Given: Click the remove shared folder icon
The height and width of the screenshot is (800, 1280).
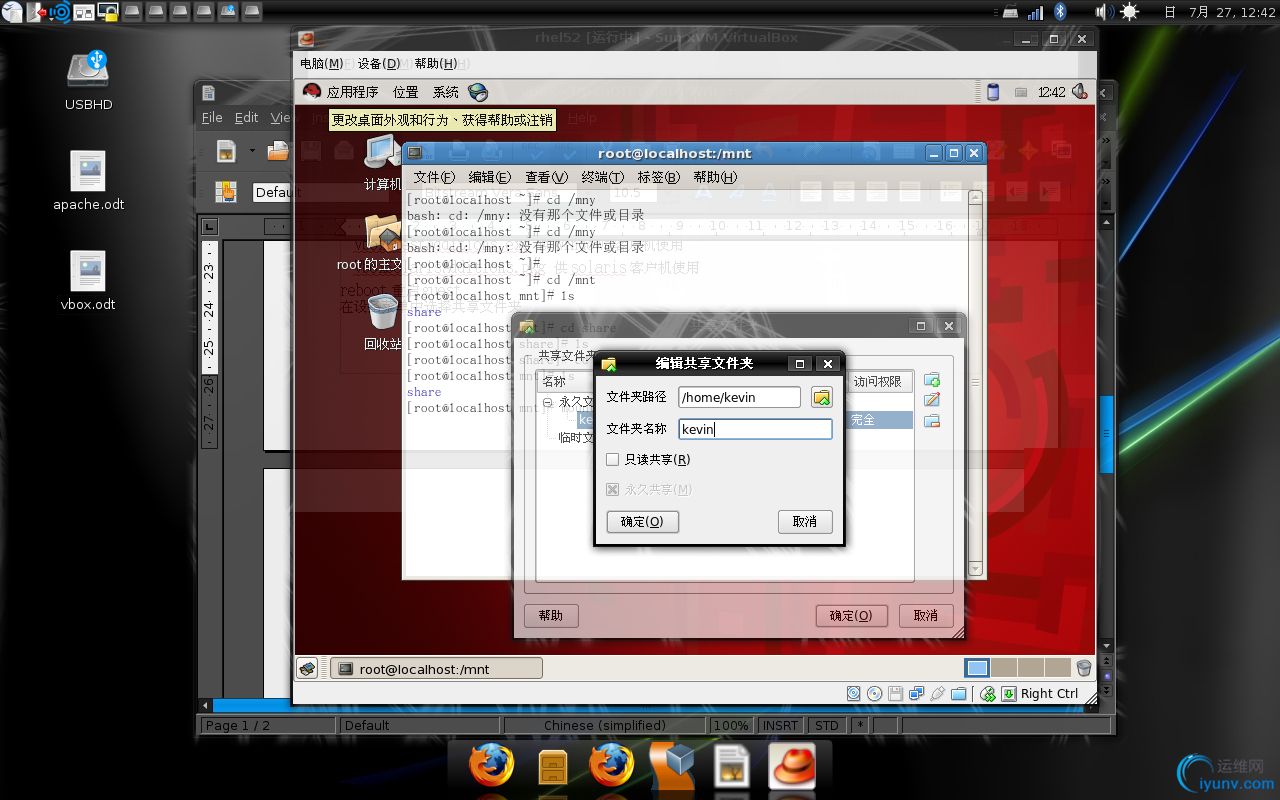Looking at the screenshot, I should point(932,421).
